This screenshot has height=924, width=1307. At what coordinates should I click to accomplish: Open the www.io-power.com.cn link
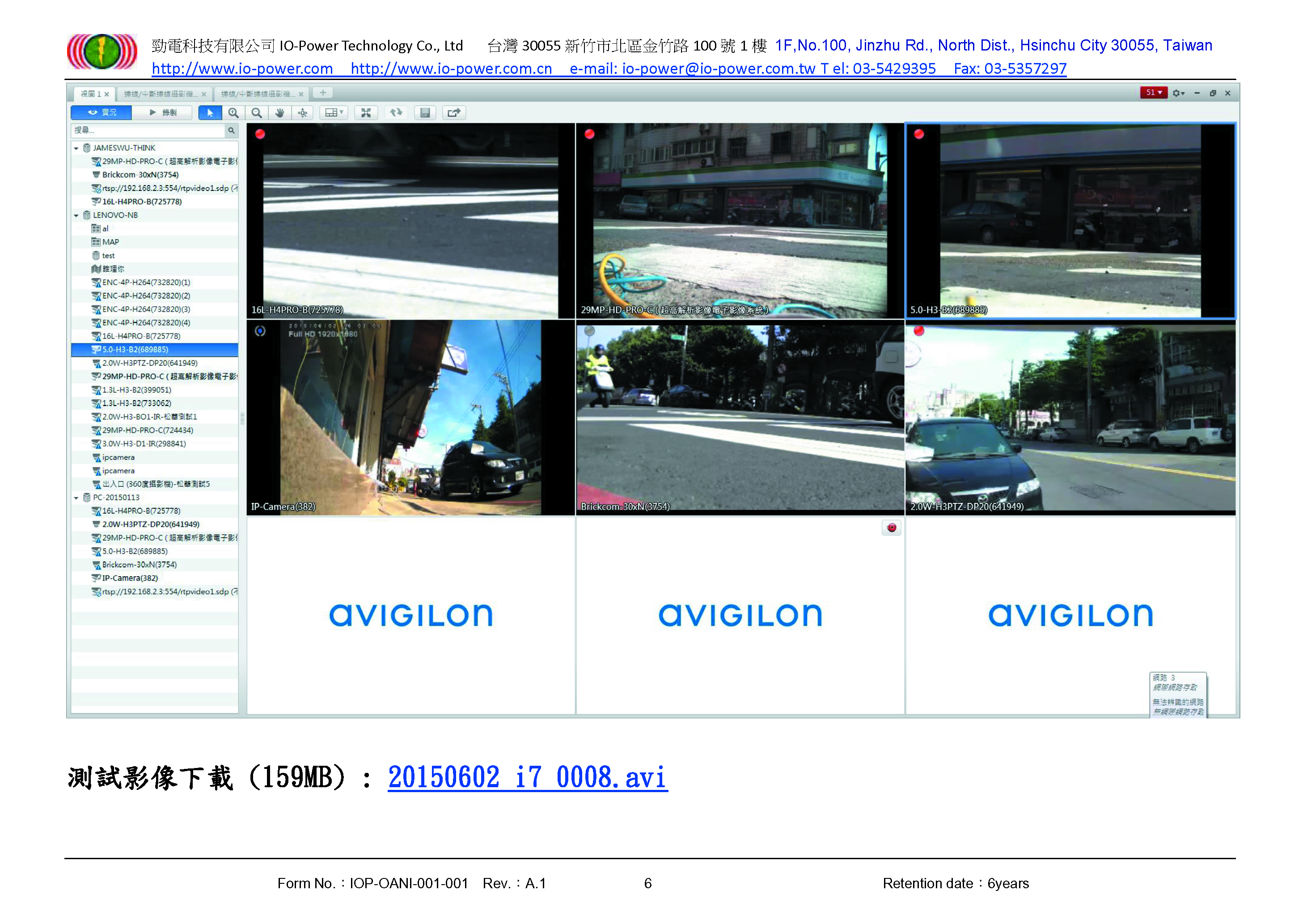click(x=452, y=69)
